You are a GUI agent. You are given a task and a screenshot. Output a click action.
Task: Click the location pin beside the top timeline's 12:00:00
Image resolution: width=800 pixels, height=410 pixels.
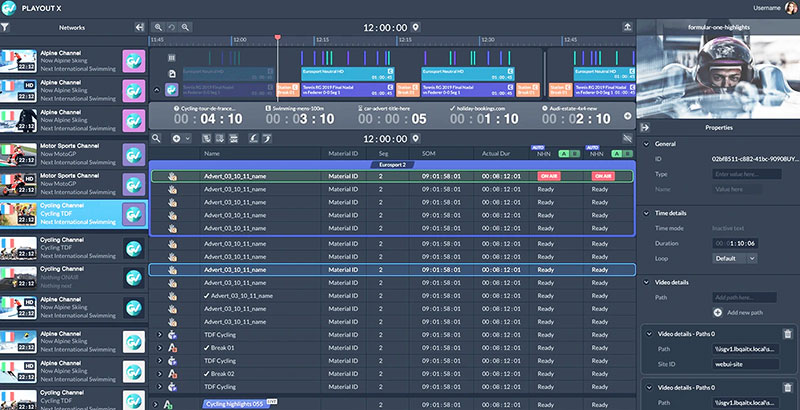pos(416,27)
